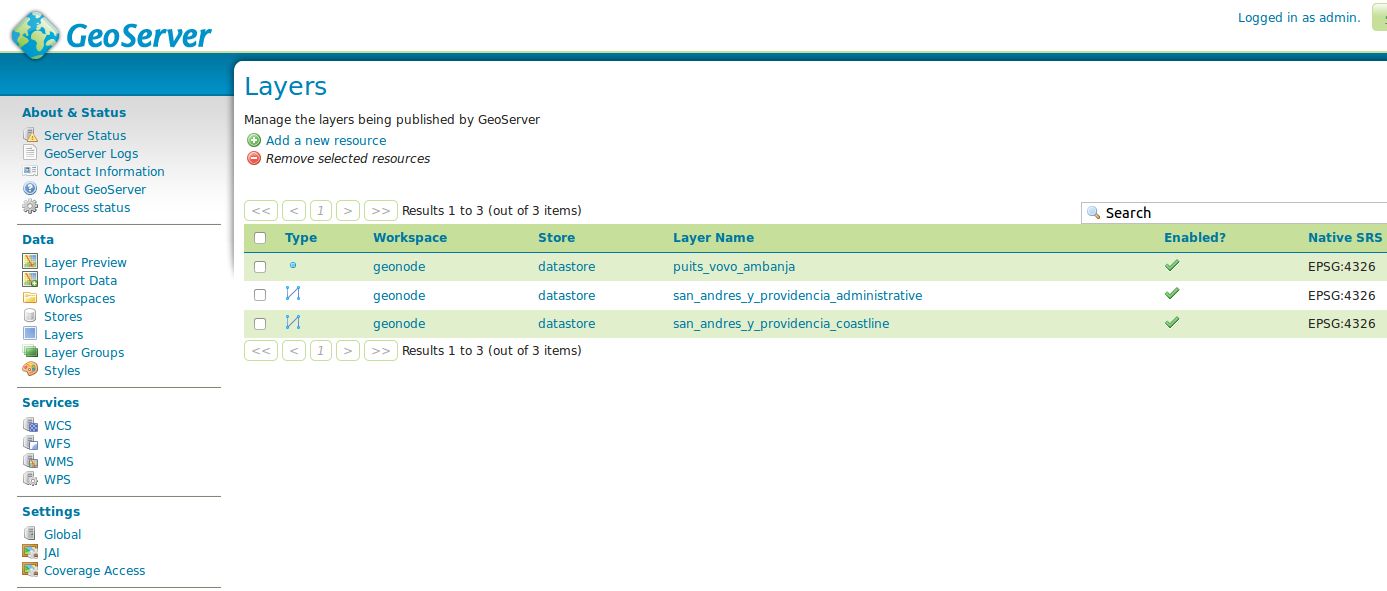Click the Coverage Access icon
Screen dimensions: 1387x591
[x=30, y=570]
